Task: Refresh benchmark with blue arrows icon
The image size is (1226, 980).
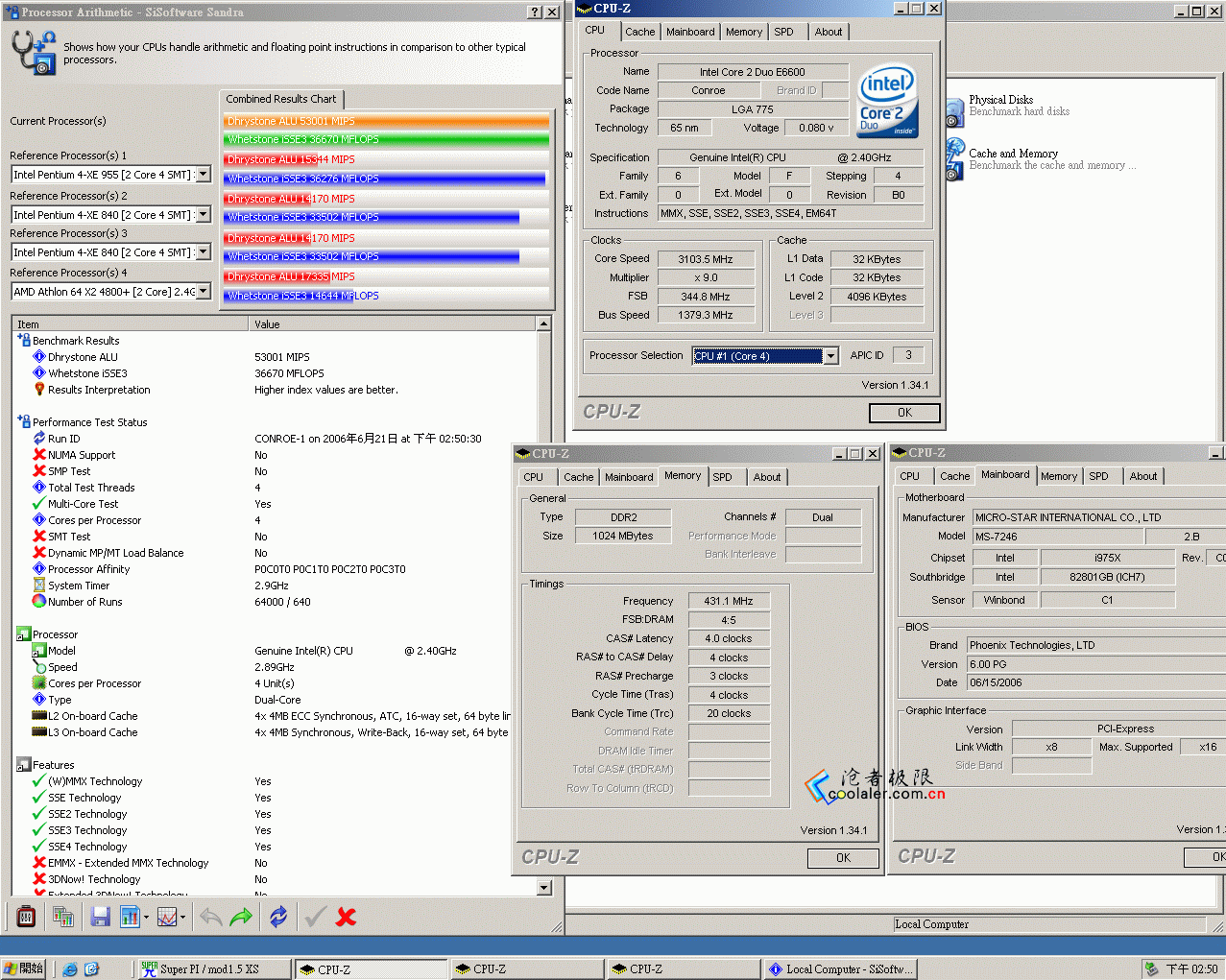Action: tap(278, 917)
